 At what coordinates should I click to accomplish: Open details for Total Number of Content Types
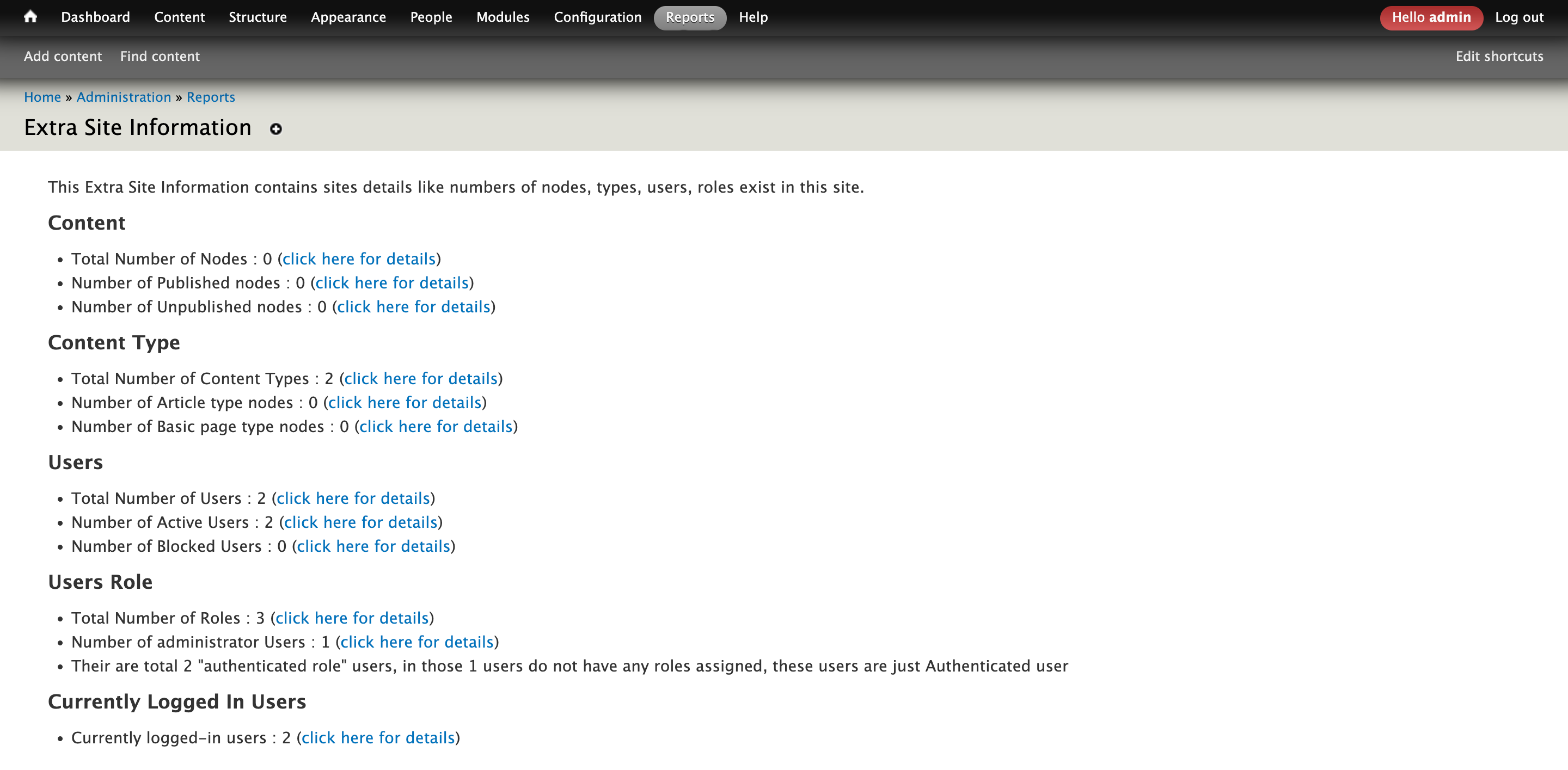[421, 378]
